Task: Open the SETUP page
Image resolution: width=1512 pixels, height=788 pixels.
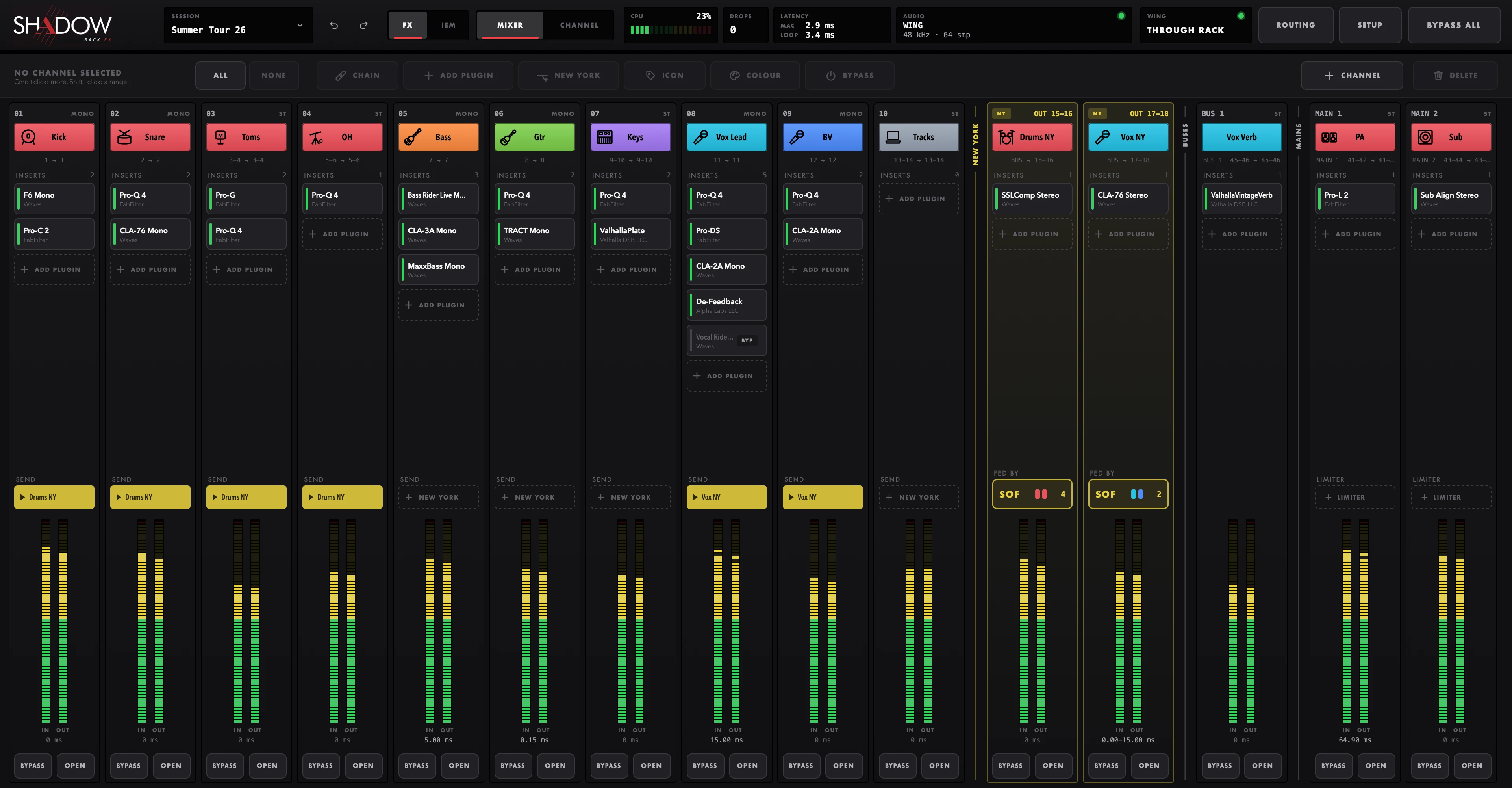Action: click(1370, 25)
